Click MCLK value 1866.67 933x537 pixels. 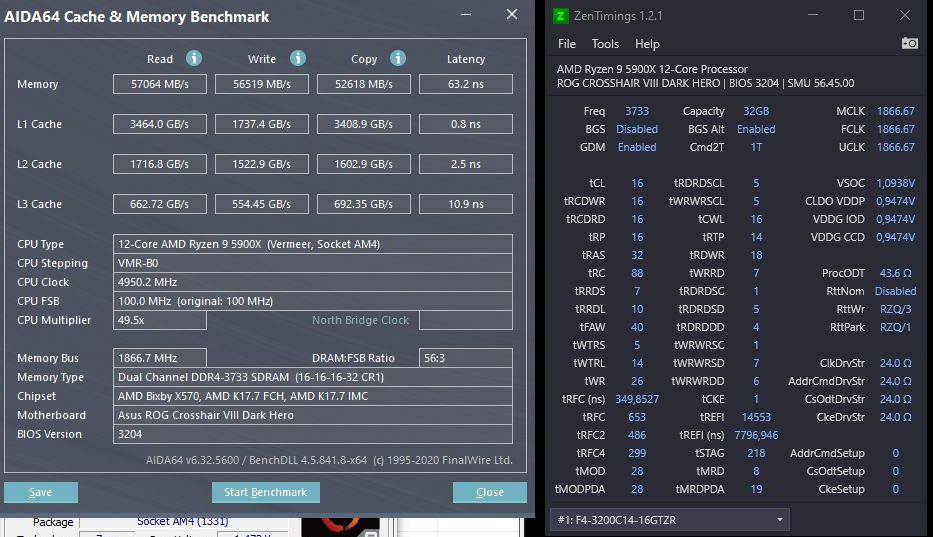pos(896,111)
